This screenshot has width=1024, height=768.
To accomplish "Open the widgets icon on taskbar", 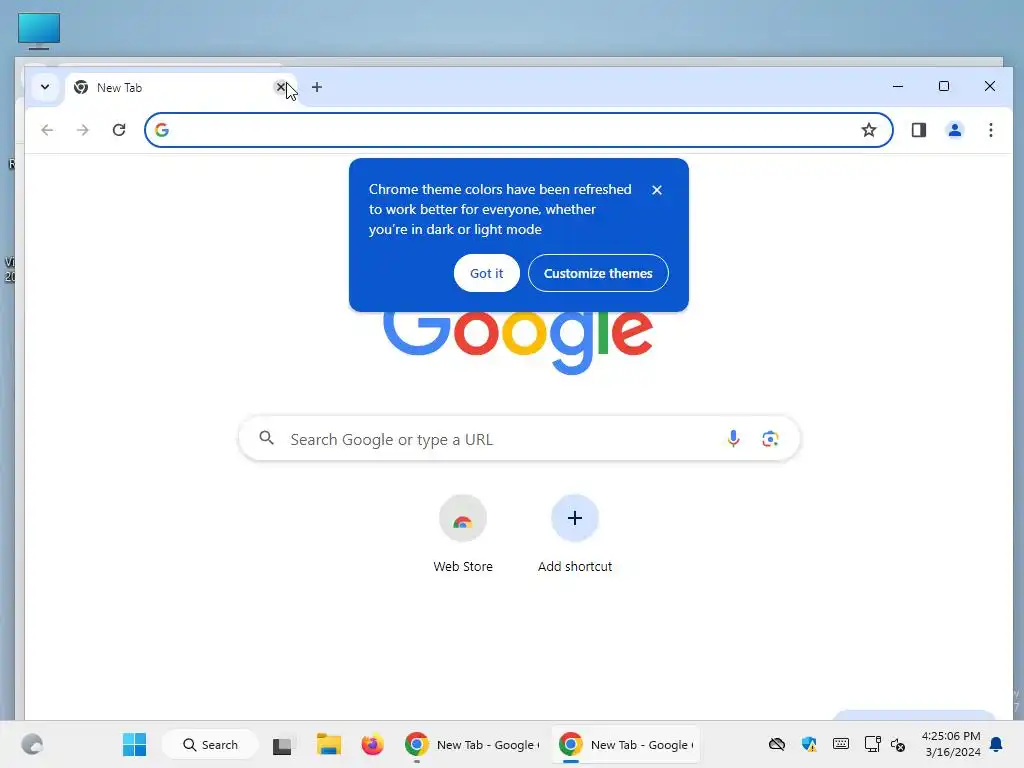I will [x=31, y=744].
